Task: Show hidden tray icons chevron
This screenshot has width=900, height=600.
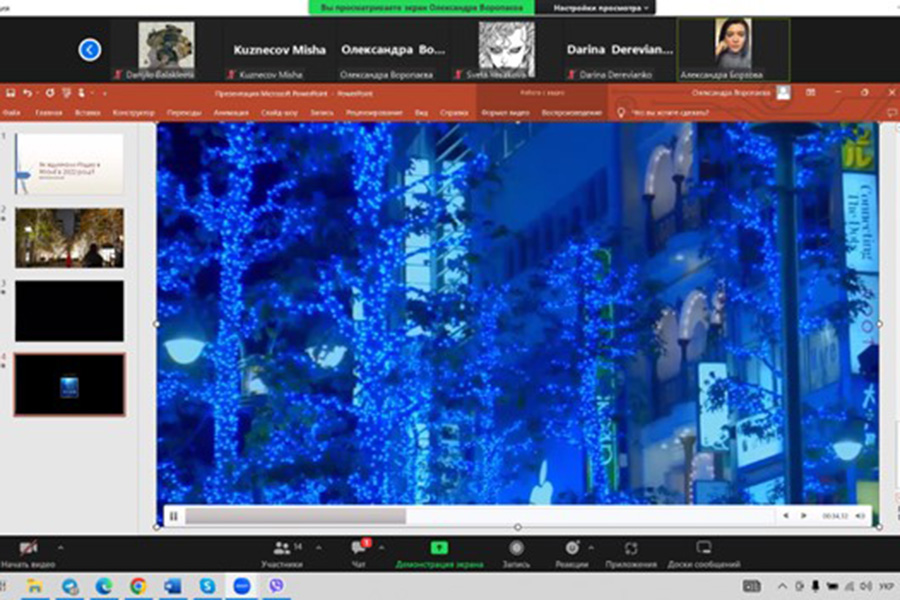Action: [782, 586]
